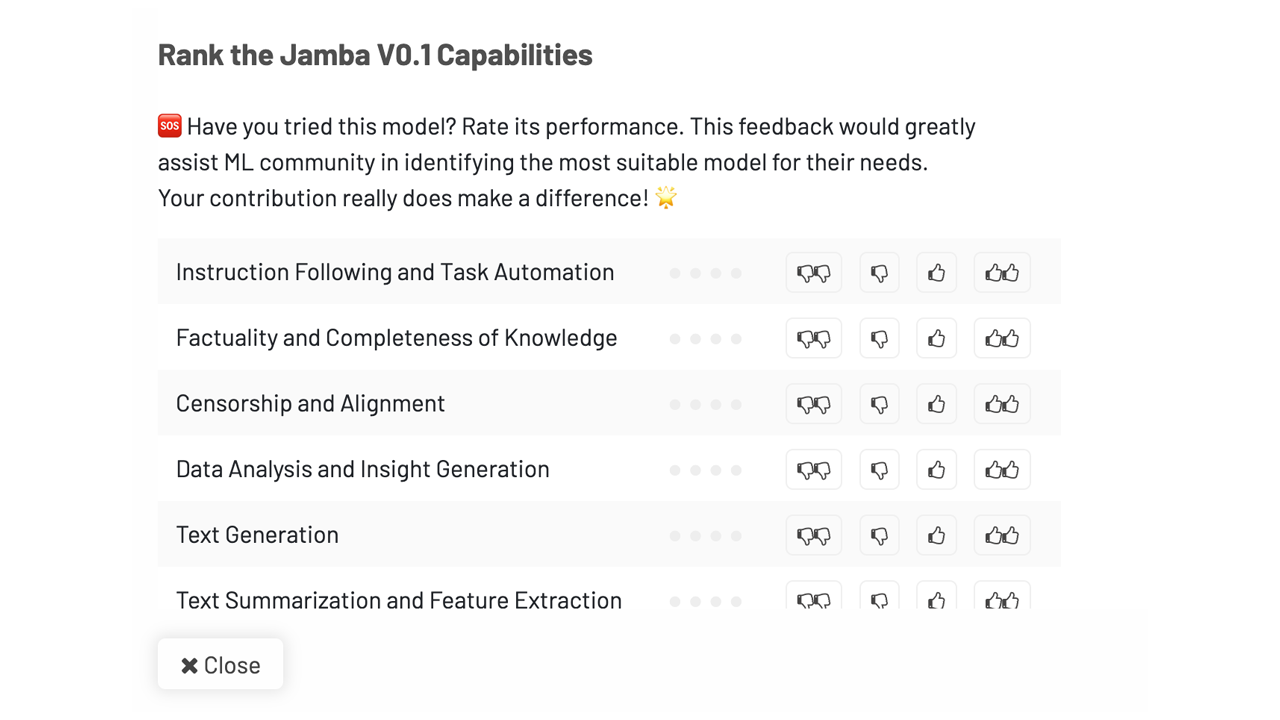Viewport: 1280px width, 720px height.
Task: Click the rating dots for Text Generation
Action: 705,535
